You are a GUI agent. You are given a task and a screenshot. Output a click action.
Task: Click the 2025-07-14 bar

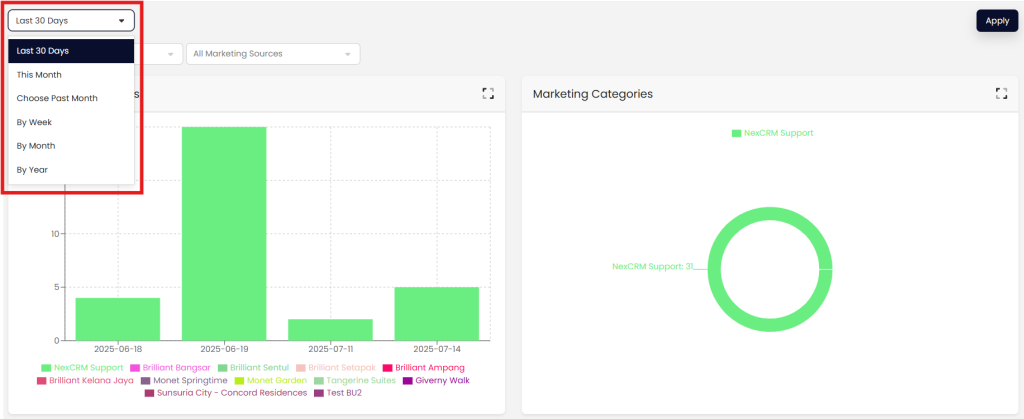[x=437, y=313]
